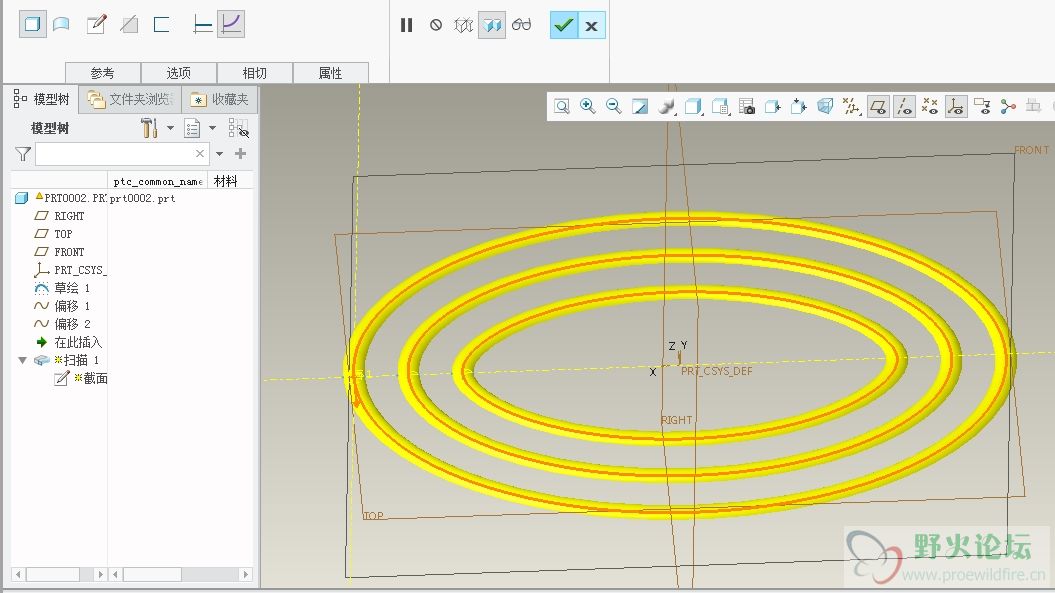
Task: Click the Zoom Out icon
Action: point(613,106)
